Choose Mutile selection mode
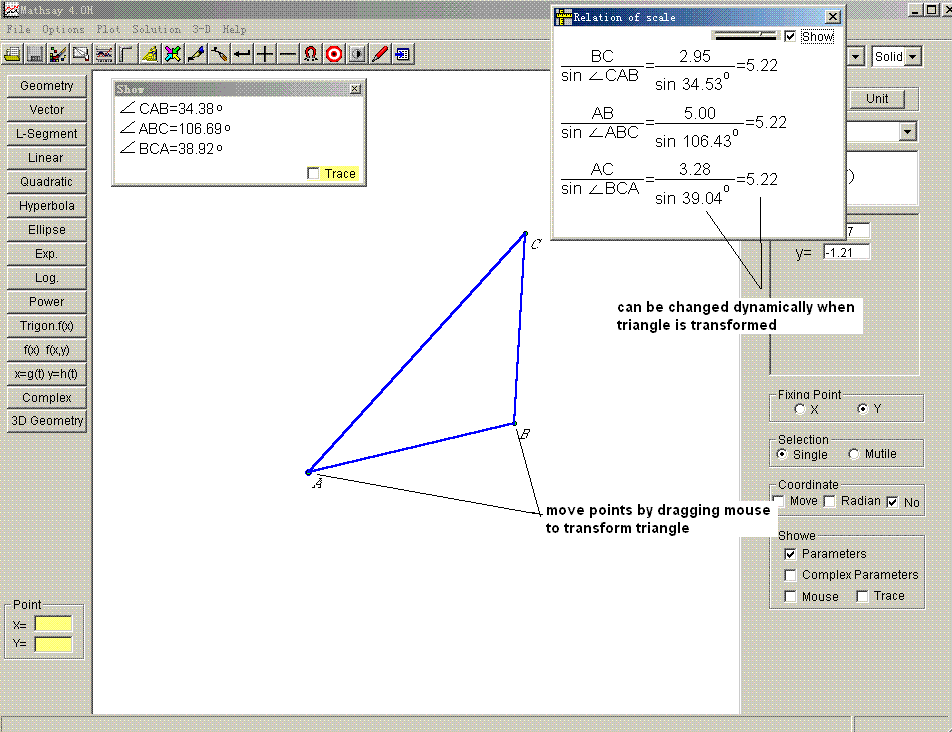The image size is (952, 732). [854, 454]
